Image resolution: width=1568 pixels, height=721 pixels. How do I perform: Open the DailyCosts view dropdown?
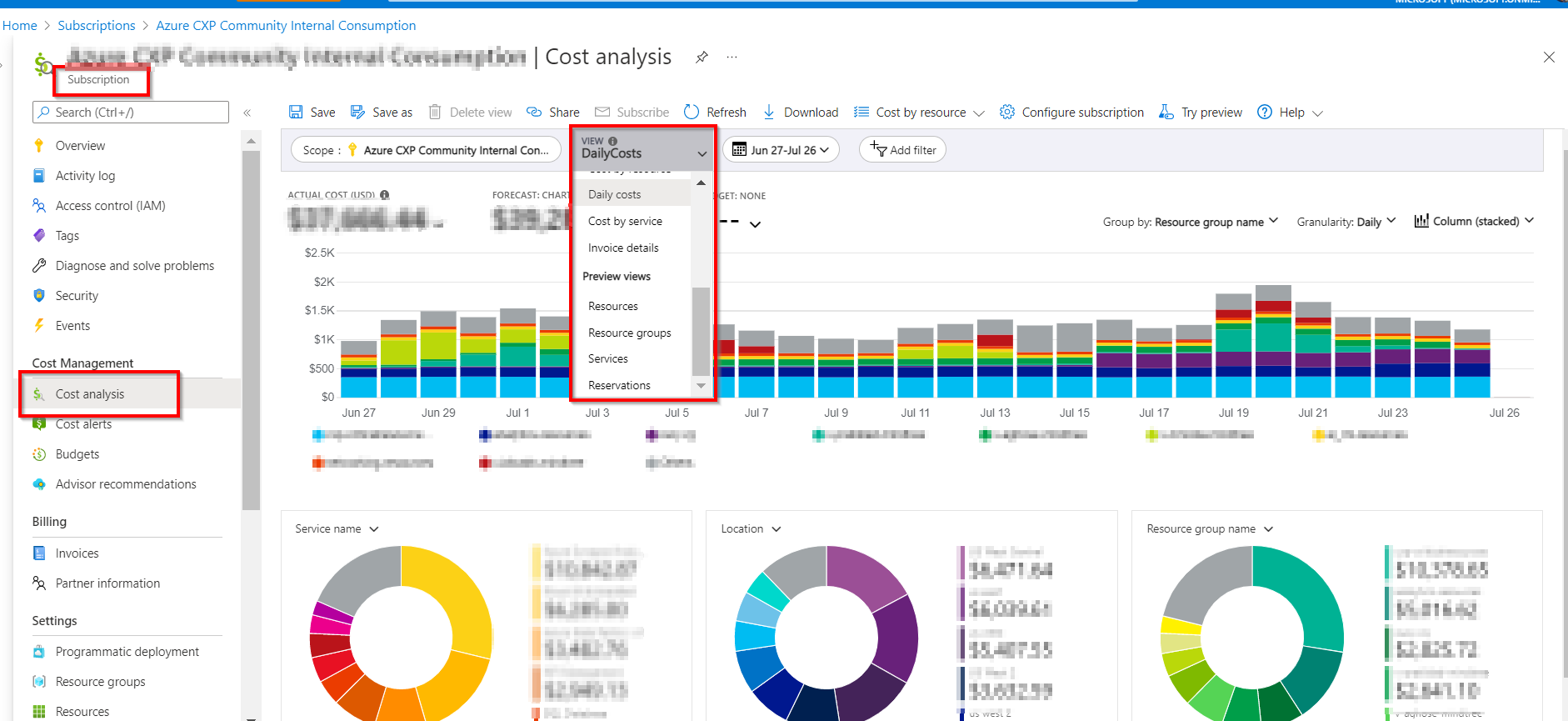tap(643, 148)
